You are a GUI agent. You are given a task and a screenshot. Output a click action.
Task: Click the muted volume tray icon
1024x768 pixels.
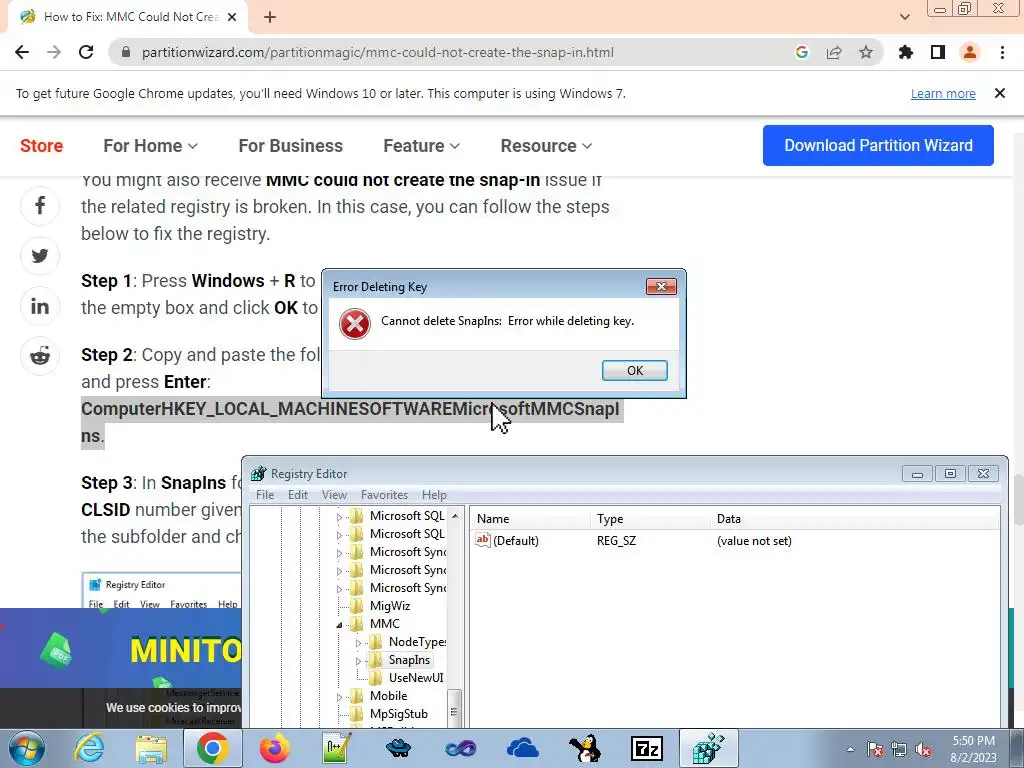pos(923,750)
